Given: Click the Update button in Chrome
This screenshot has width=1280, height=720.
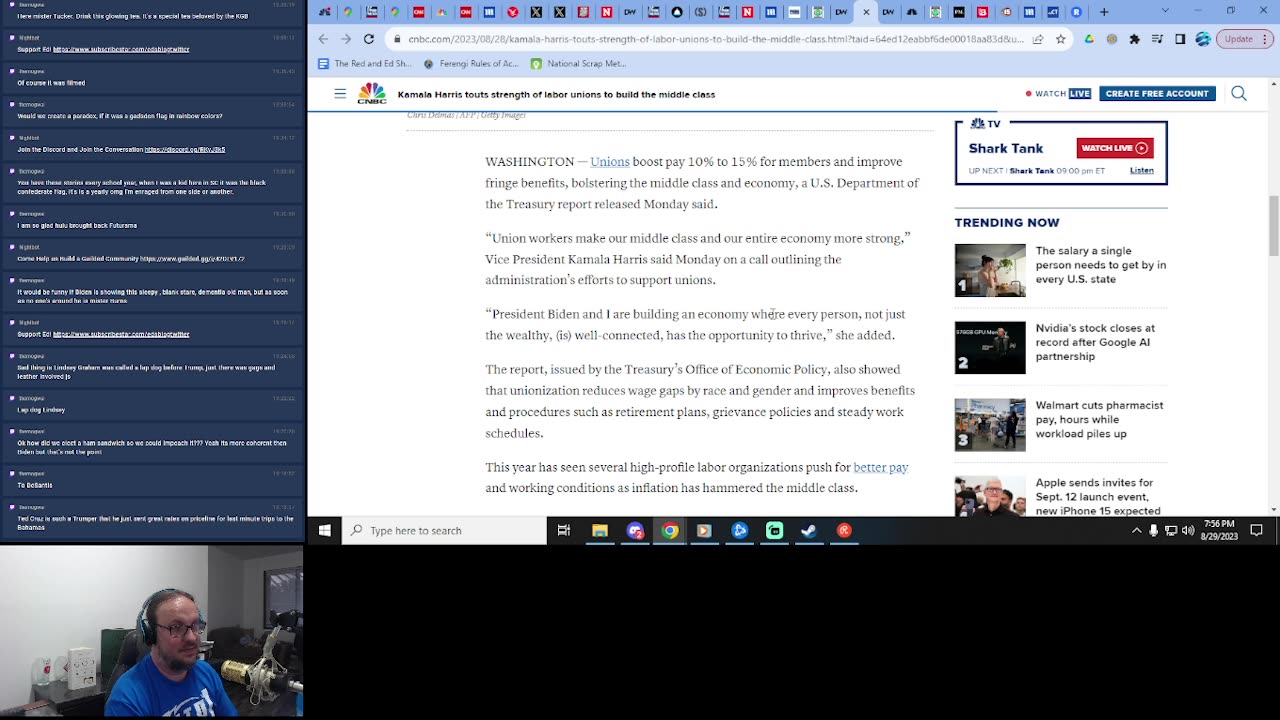Looking at the screenshot, I should [x=1245, y=39].
